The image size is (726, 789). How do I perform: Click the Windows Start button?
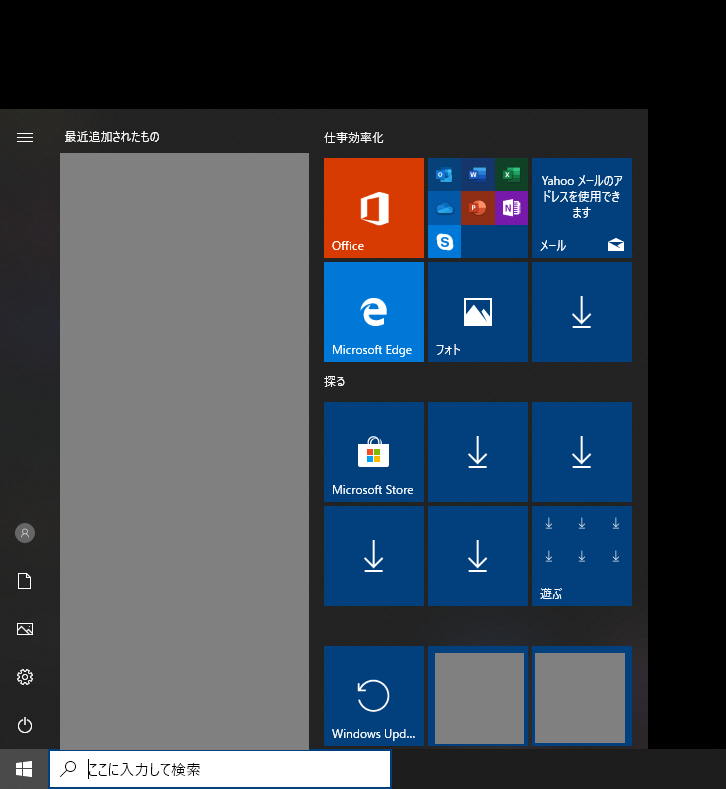[x=24, y=769]
